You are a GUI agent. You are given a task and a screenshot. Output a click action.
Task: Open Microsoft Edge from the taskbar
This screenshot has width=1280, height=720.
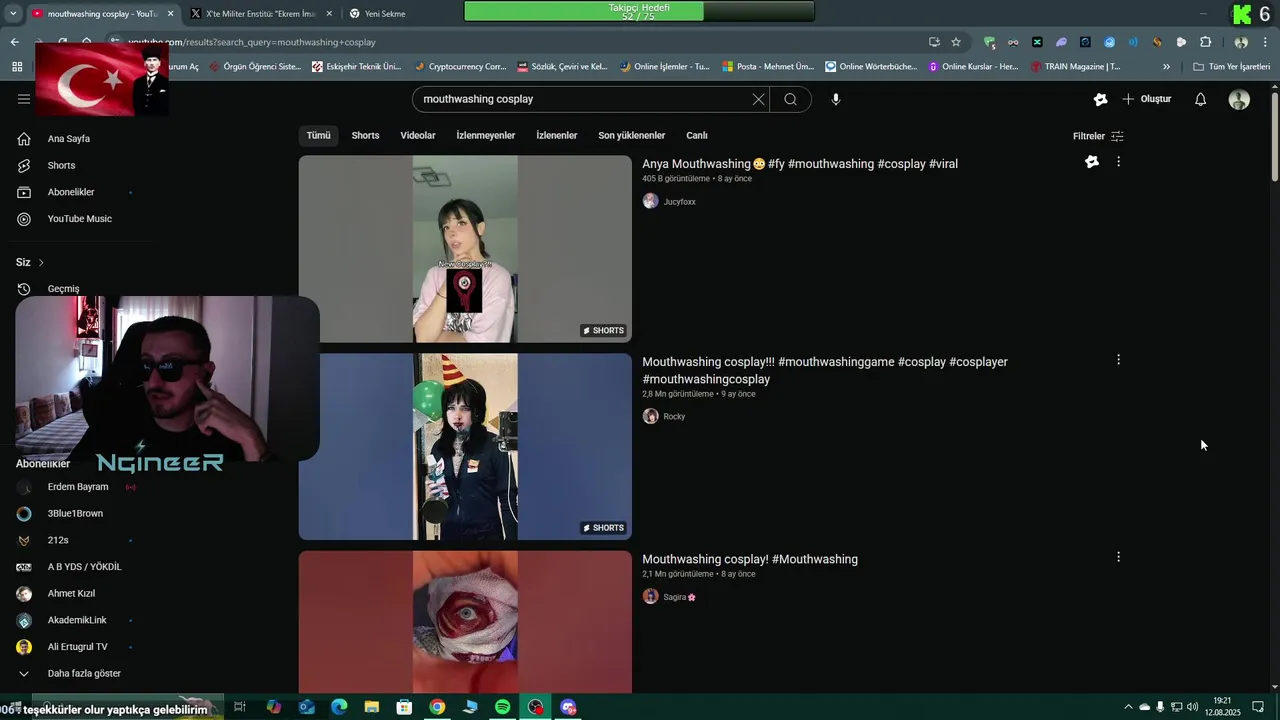[339, 707]
